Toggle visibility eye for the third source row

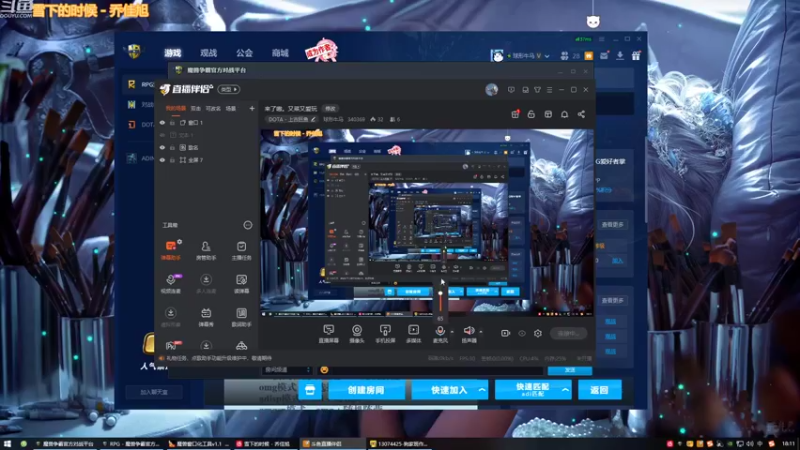tap(162, 147)
